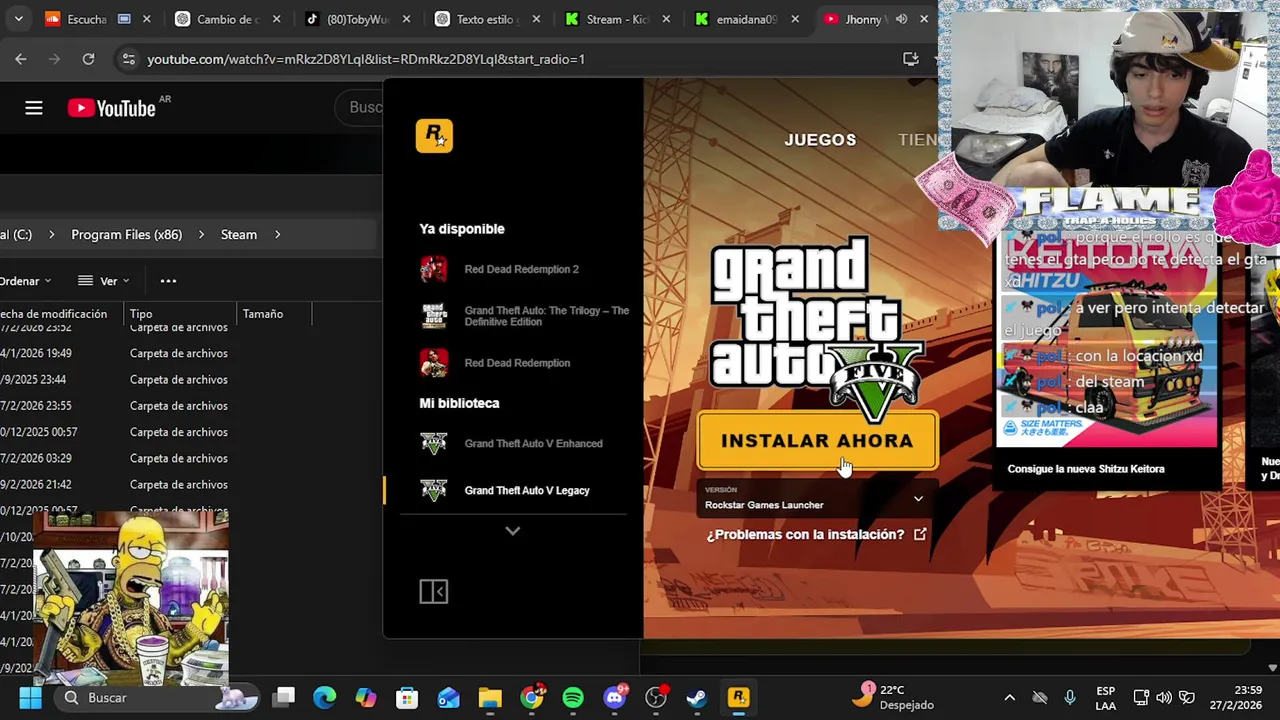Image resolution: width=1280 pixels, height=720 pixels.
Task: Click Program Files (x86) in the Explorer breadcrumb
Action: (126, 234)
